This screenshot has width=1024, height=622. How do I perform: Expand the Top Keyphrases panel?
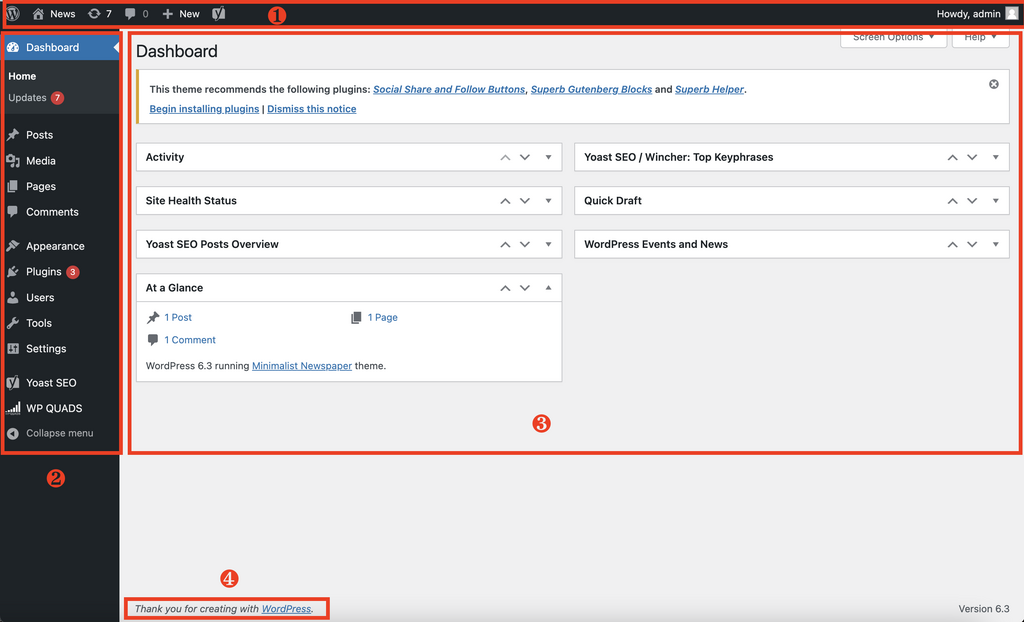[995, 157]
